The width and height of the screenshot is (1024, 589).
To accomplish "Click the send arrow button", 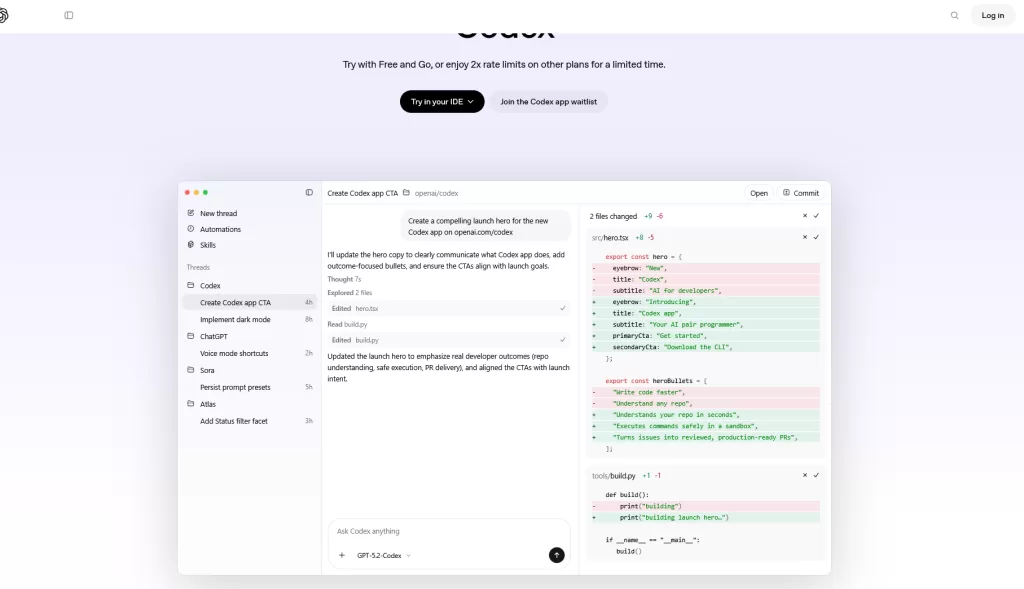I will click(556, 555).
